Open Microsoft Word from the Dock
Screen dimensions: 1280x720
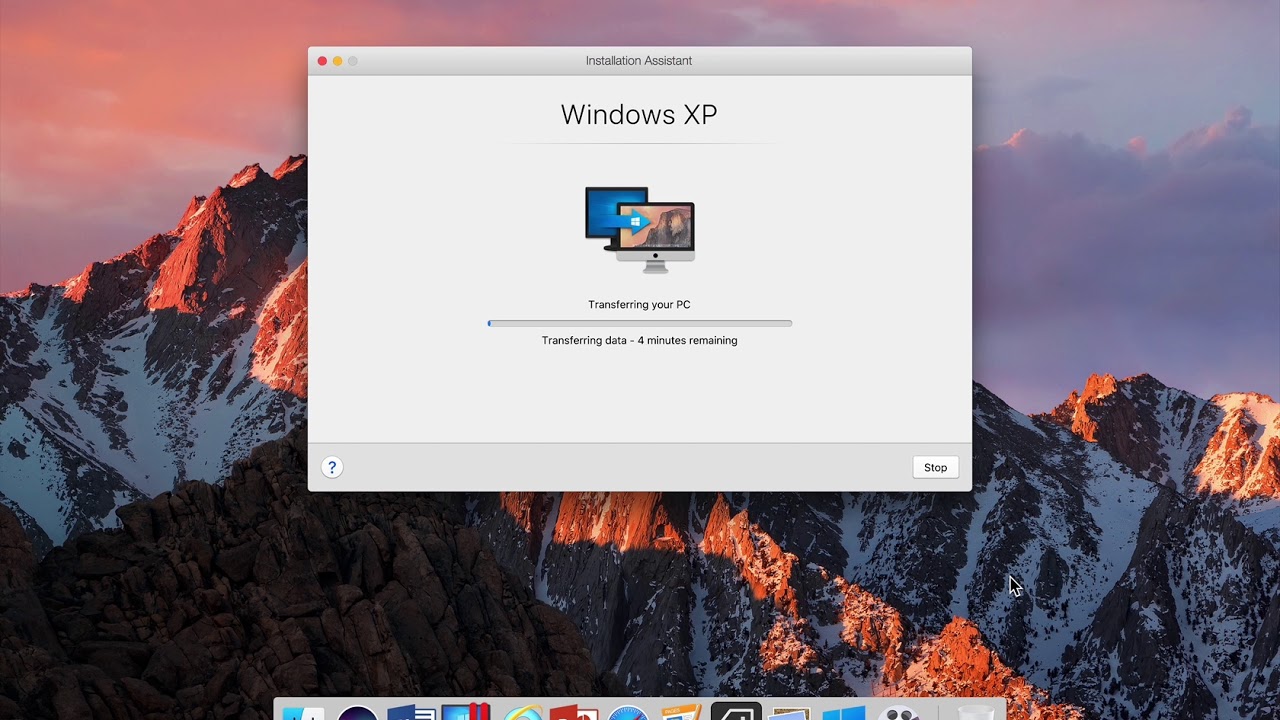click(x=411, y=713)
